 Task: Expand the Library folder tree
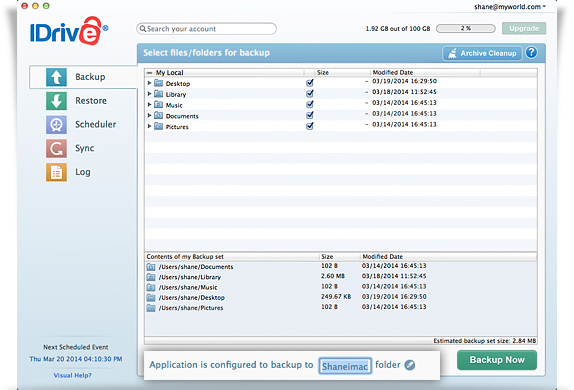(x=149, y=94)
